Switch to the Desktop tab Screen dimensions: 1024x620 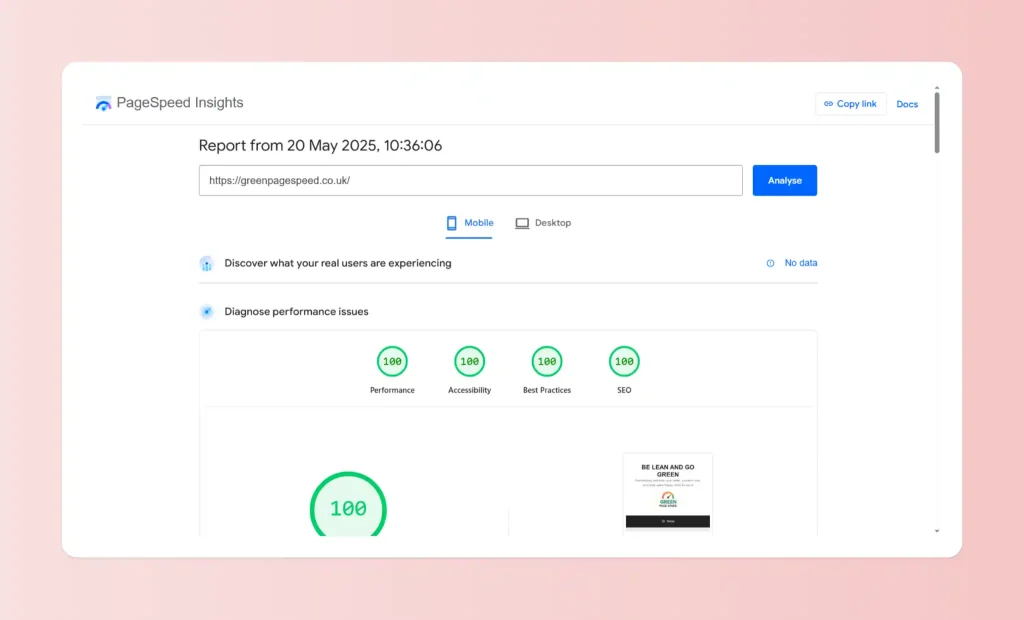[544, 223]
